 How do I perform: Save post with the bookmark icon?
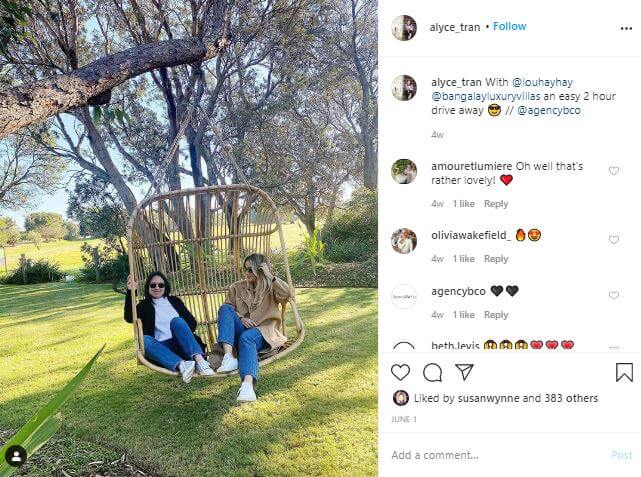tap(624, 372)
